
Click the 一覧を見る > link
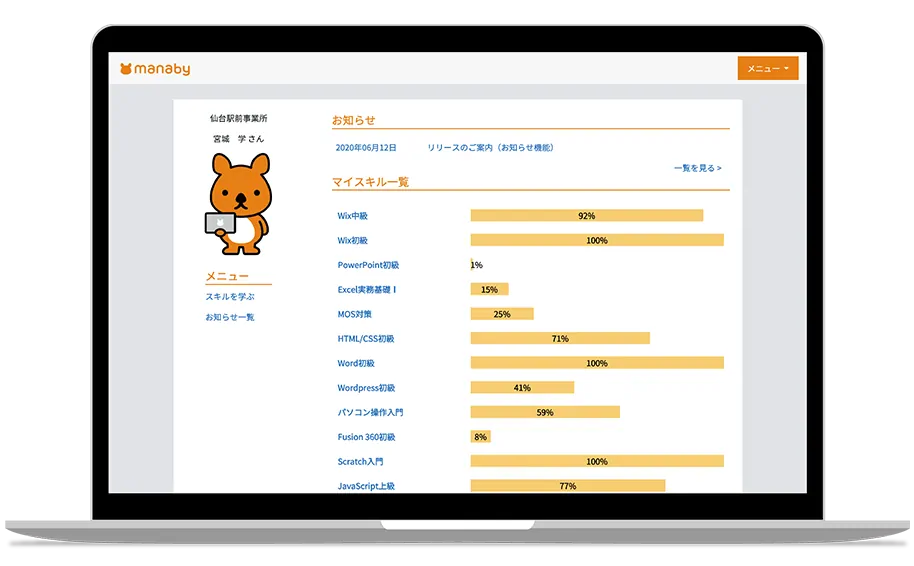coord(697,168)
